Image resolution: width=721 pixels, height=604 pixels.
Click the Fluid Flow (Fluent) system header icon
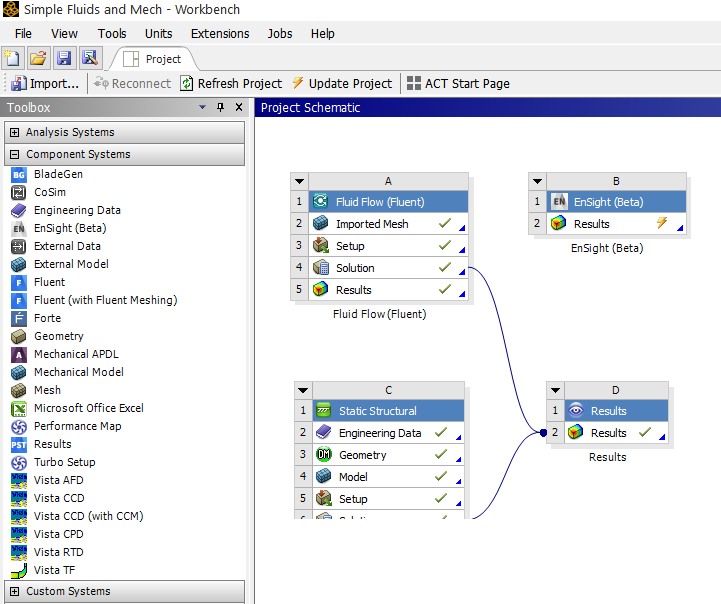[x=320, y=201]
